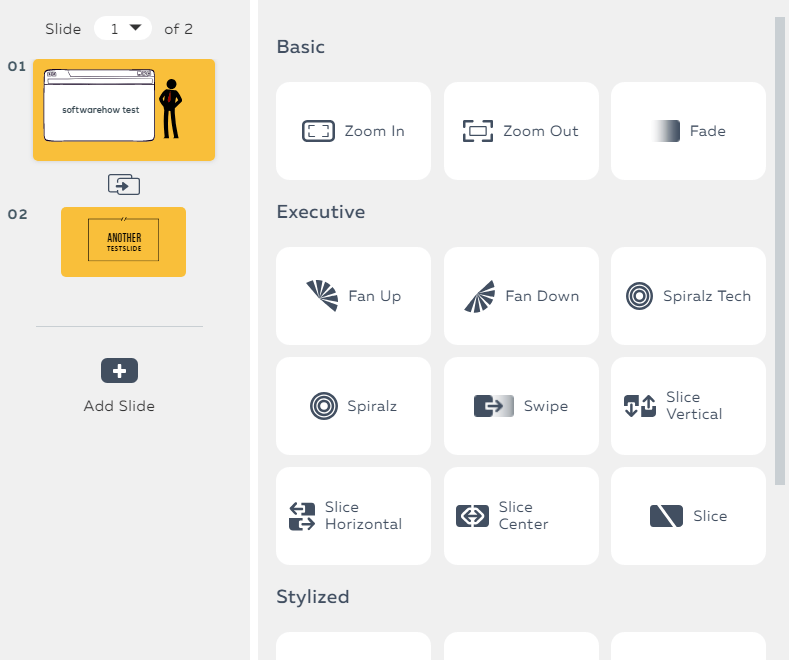Image resolution: width=789 pixels, height=660 pixels.
Task: Click the slide number 02 label
Action: click(x=17, y=214)
